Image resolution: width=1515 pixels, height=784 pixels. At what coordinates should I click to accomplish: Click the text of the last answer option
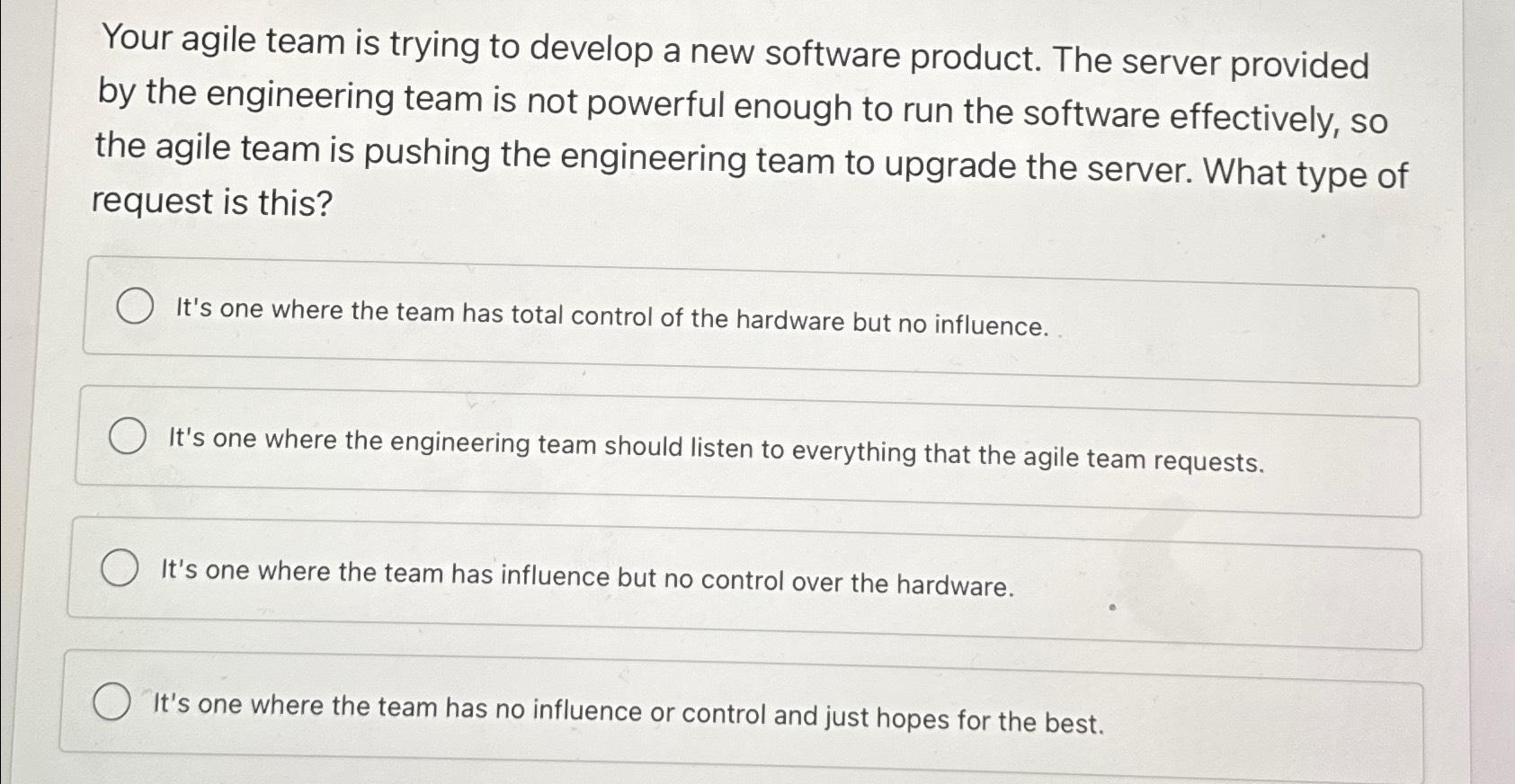tap(629, 712)
